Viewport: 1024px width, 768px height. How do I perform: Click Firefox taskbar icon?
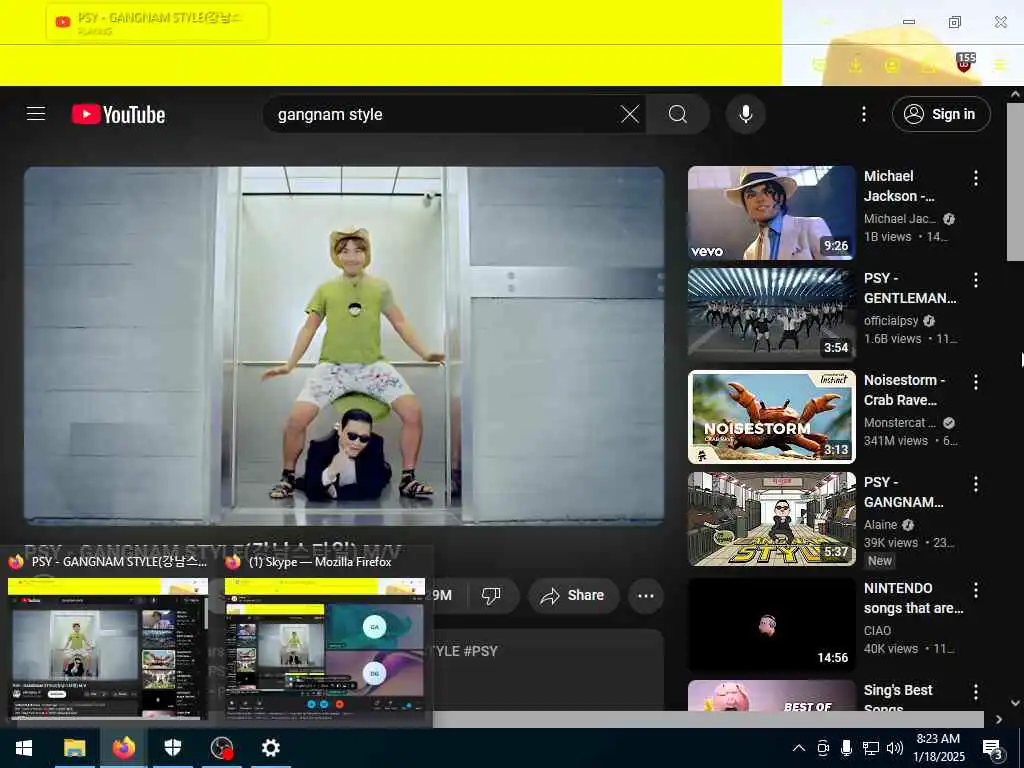(x=123, y=748)
